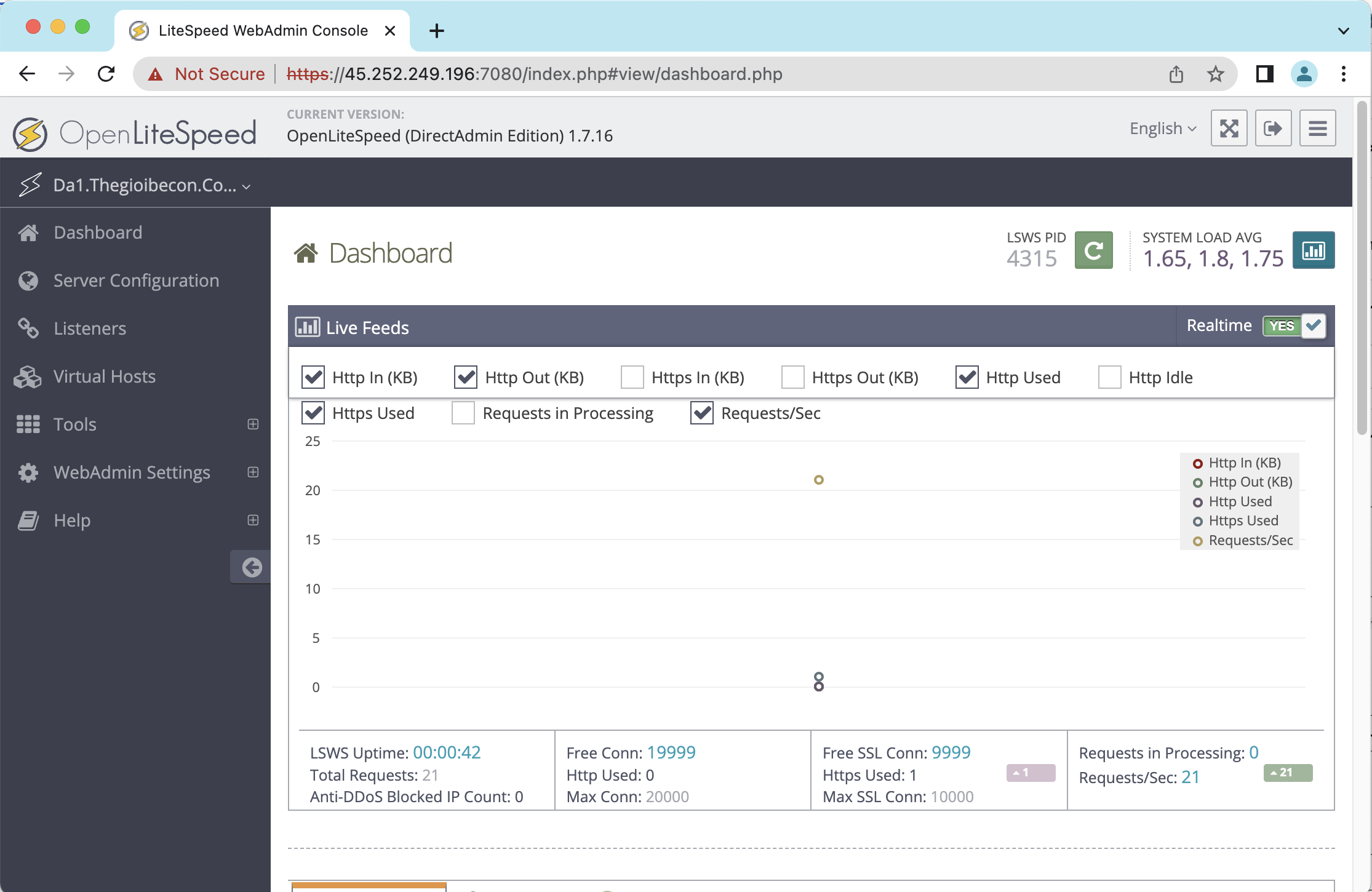The height and width of the screenshot is (892, 1372).
Task: Open the Chrome profile avatar
Action: (x=1304, y=74)
